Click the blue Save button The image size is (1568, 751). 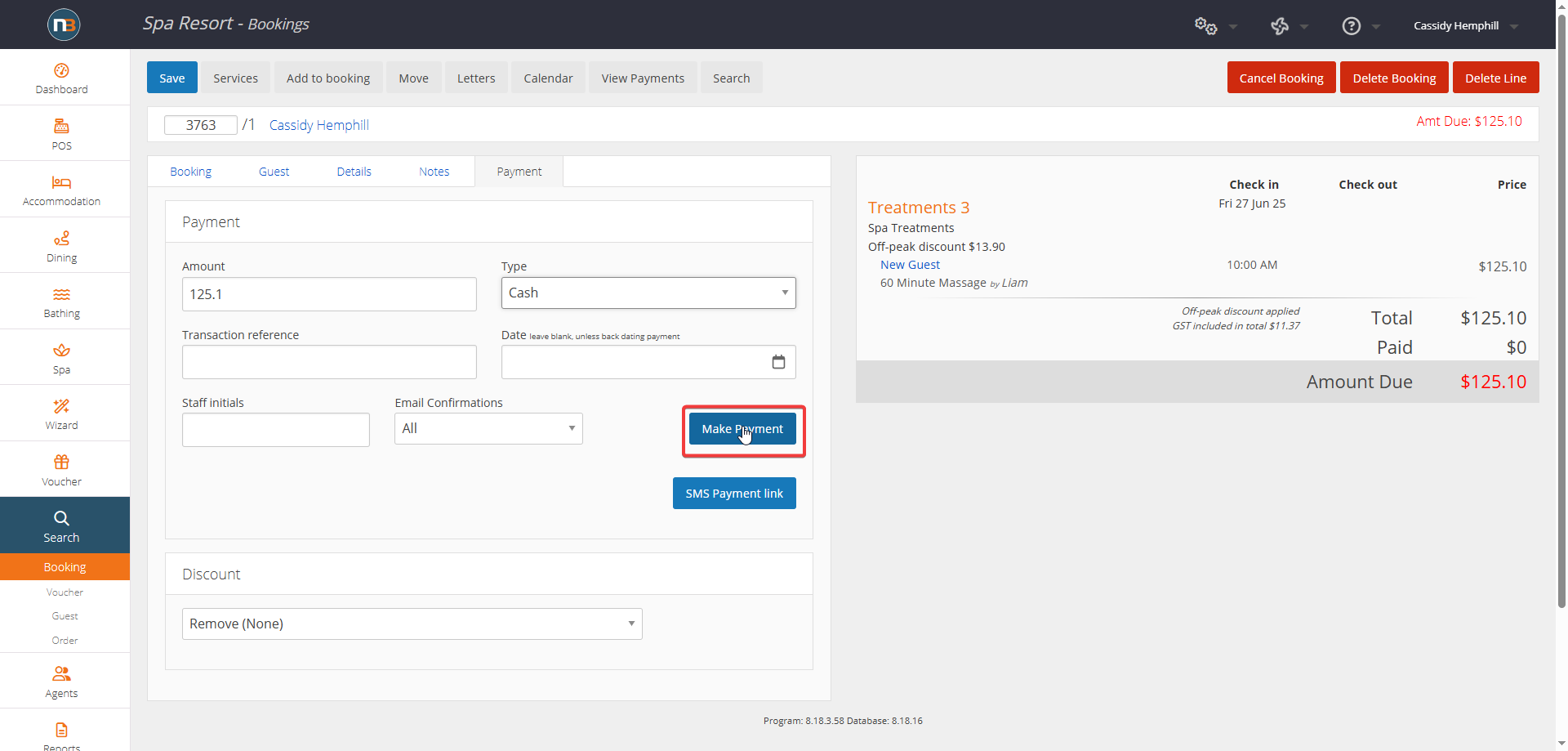[x=172, y=78]
